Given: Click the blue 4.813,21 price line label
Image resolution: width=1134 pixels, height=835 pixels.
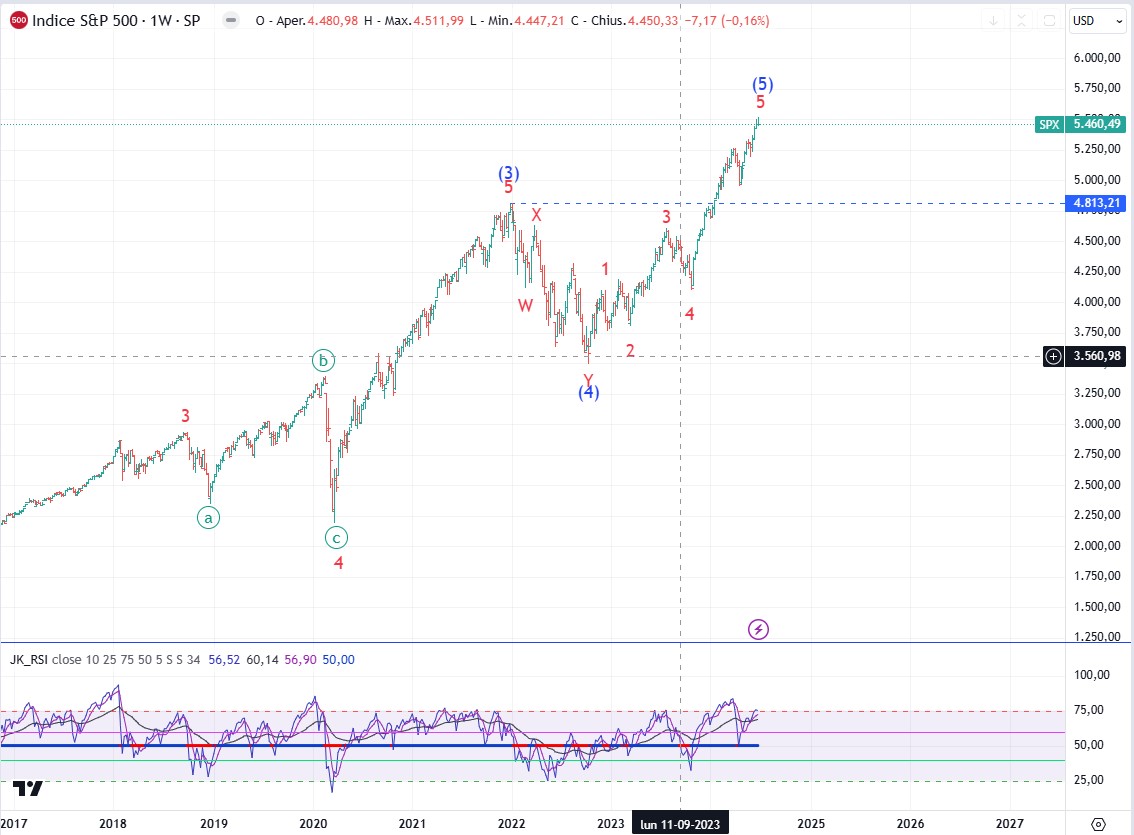Looking at the screenshot, I should 1096,203.
